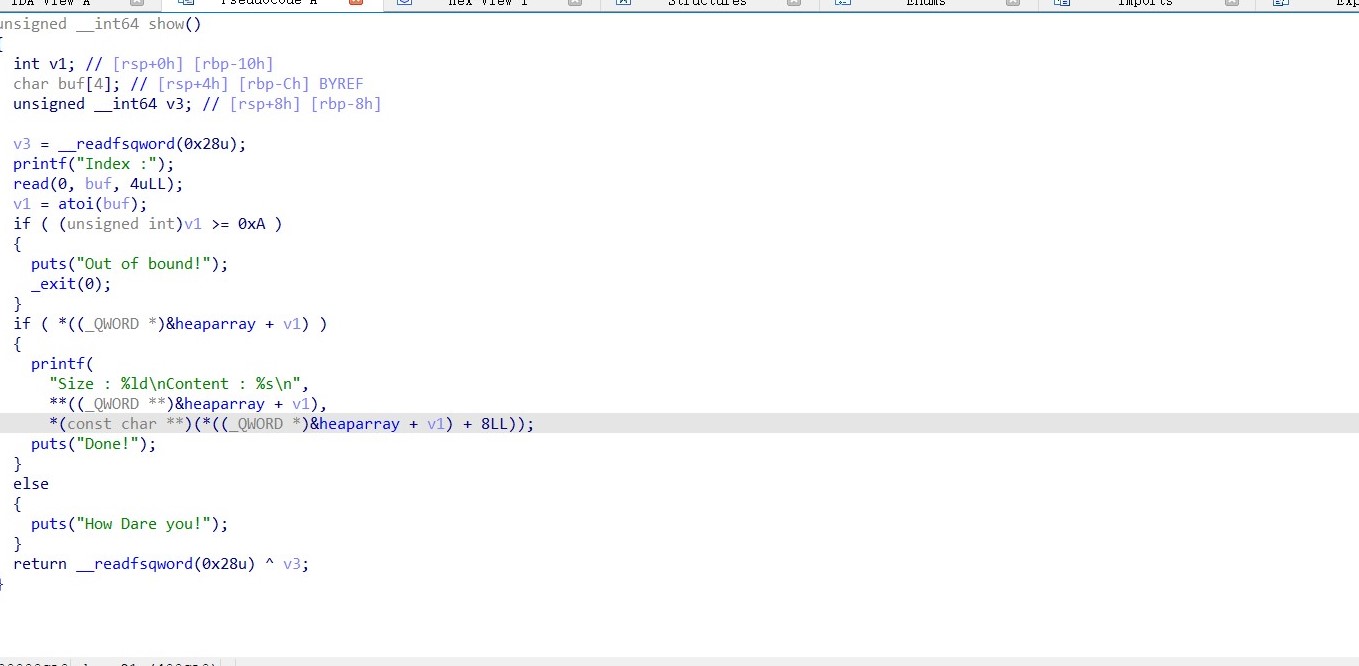Image resolution: width=1359 pixels, height=666 pixels.
Task: Click heaparray in the if condition
Action: pos(215,324)
